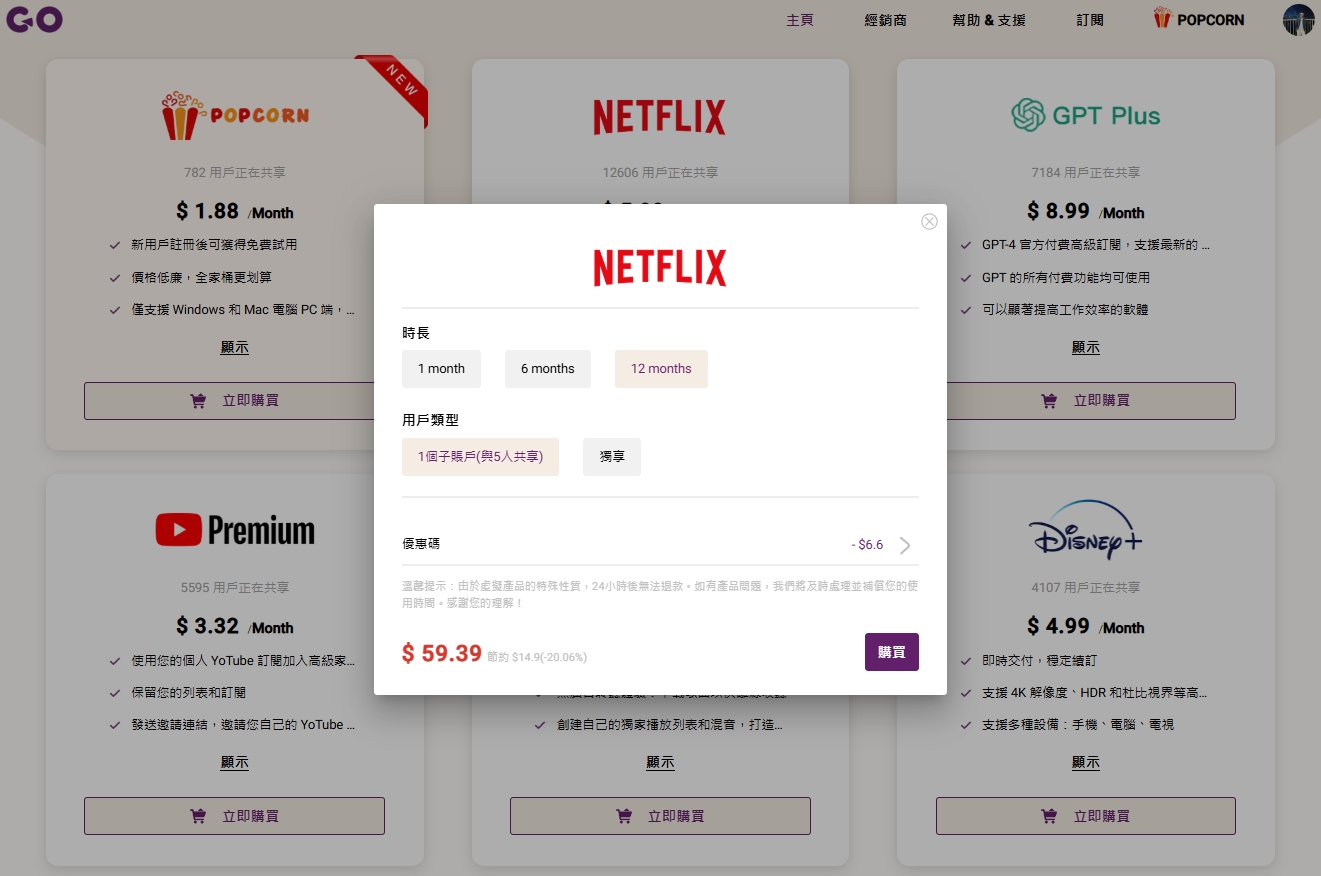Click 新用戶註冊後可獲得免費試用 feature line

[x=215, y=245]
